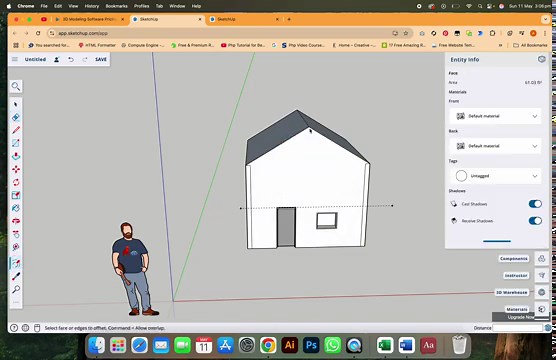Viewport: 556px width, 360px height.
Task: Open the Php Tutorial YouTube bookmark
Action: click(x=243, y=45)
